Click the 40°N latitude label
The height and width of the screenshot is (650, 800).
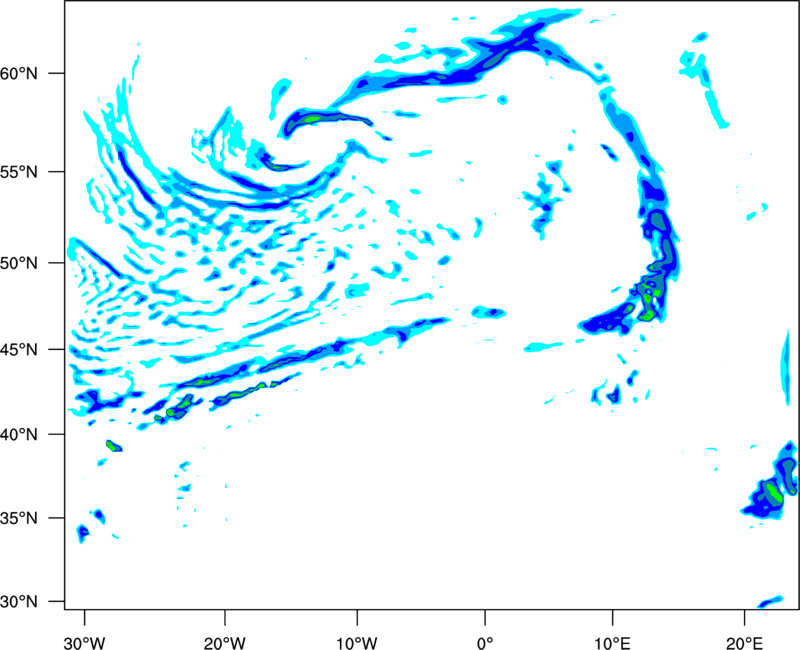pos(19,435)
